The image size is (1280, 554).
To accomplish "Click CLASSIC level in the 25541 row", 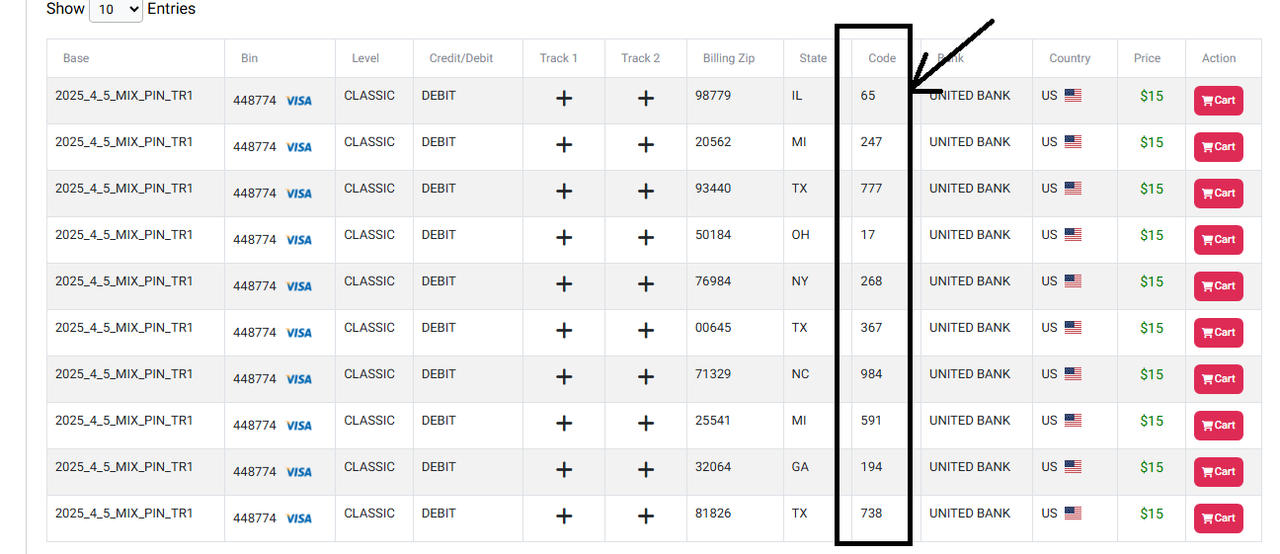I will click(x=369, y=421).
